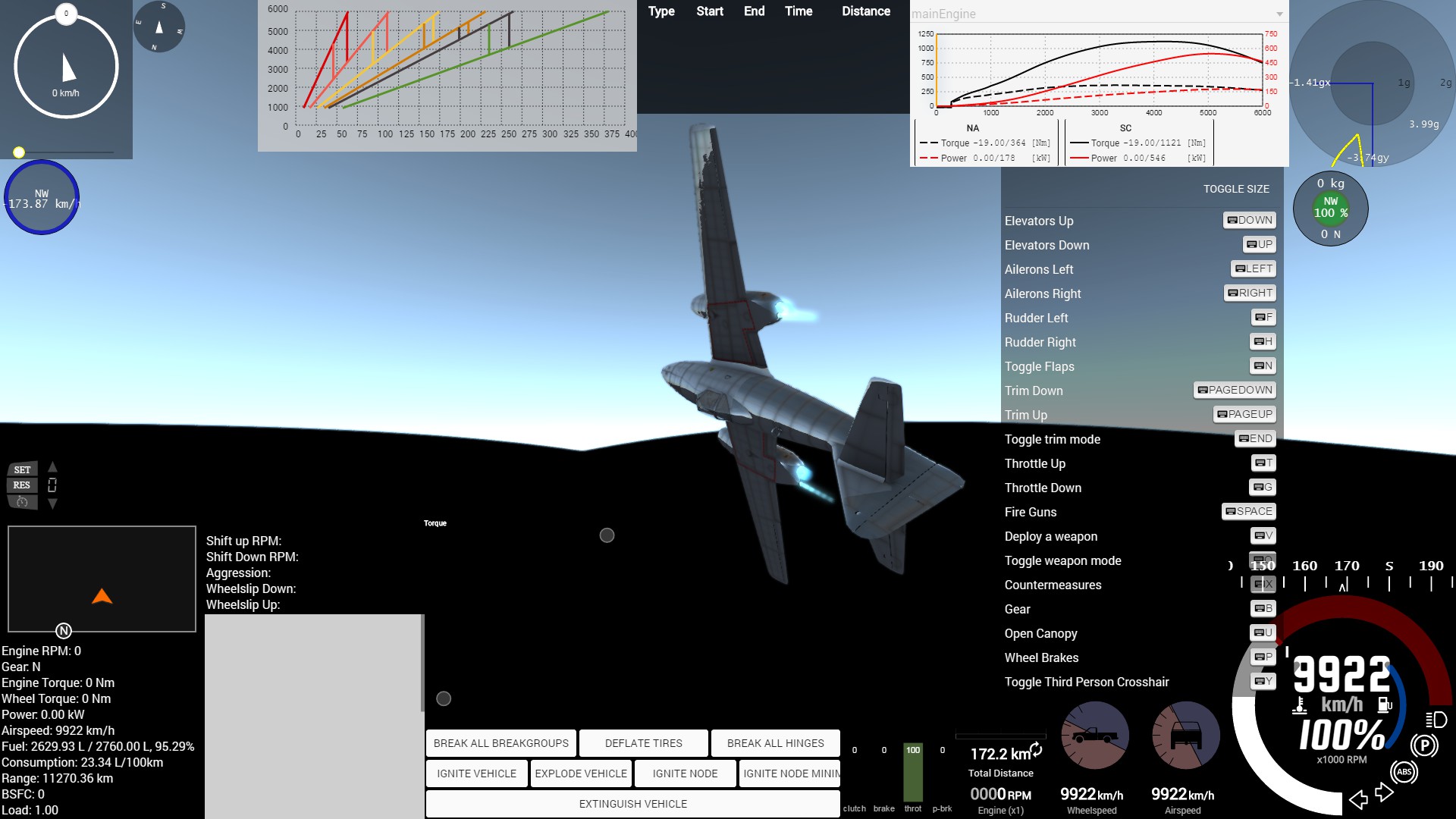Click the U key badge for Open Canopy

1263,632
